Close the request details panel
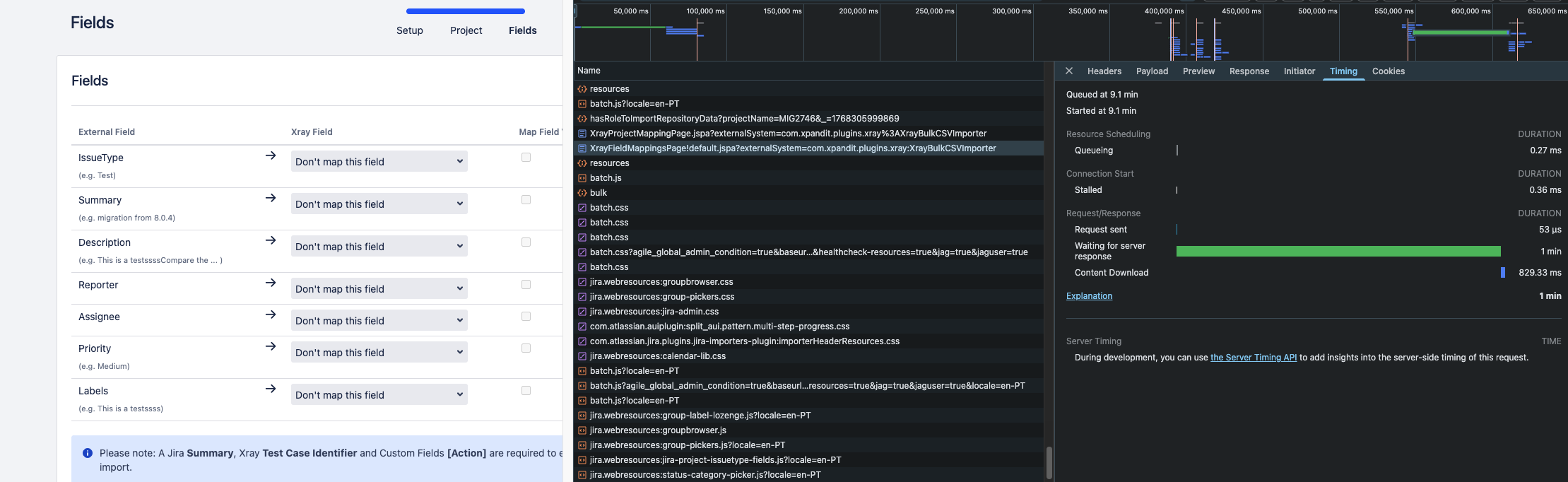 coord(1069,71)
